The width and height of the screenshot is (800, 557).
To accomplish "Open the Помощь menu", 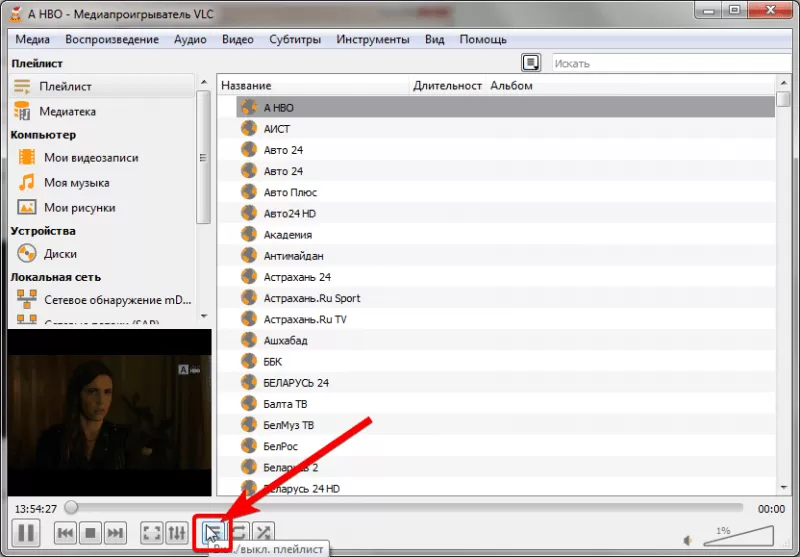I will pyautogui.click(x=483, y=39).
